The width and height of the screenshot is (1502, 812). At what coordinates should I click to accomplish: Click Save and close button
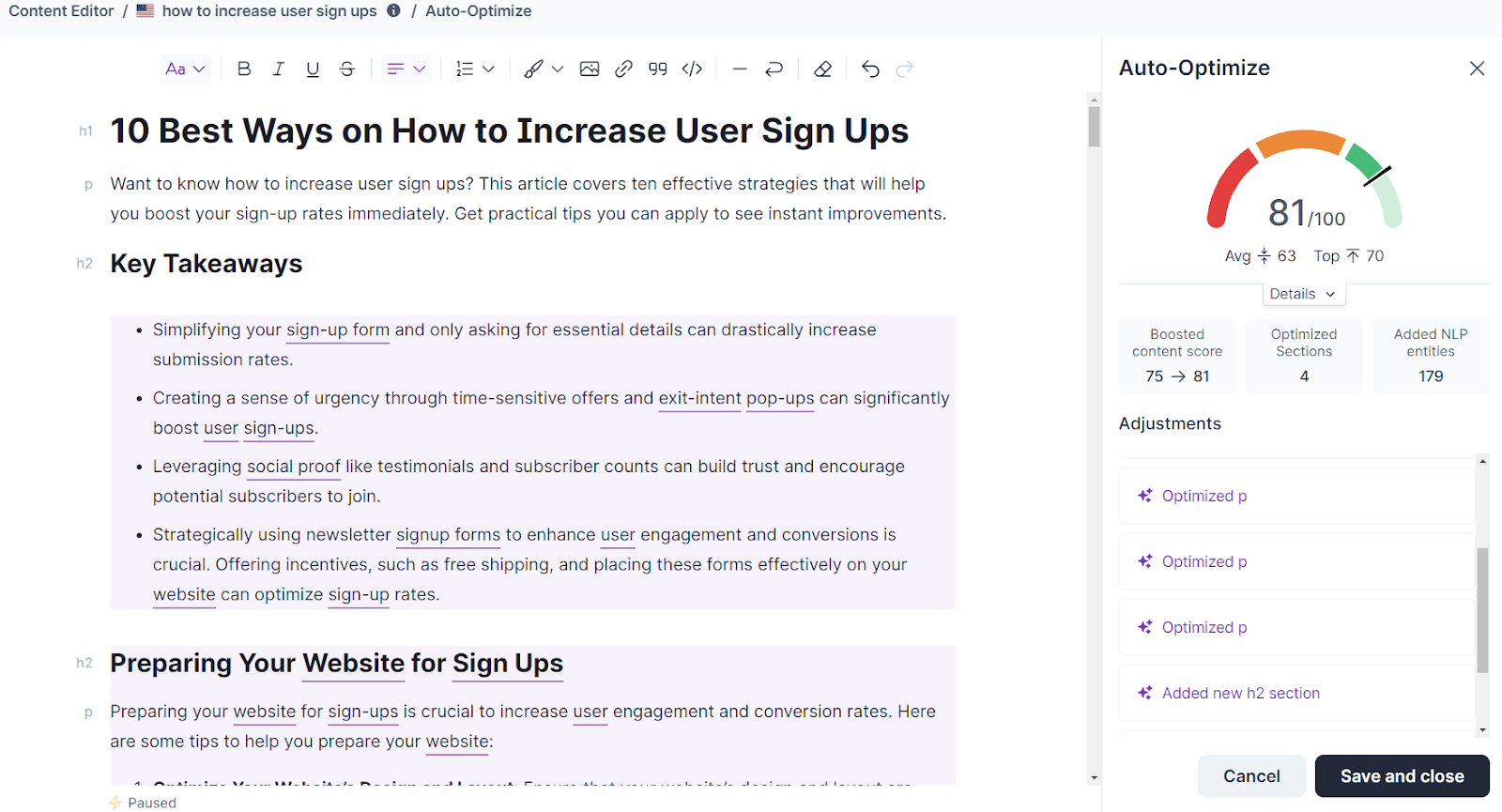tap(1402, 776)
